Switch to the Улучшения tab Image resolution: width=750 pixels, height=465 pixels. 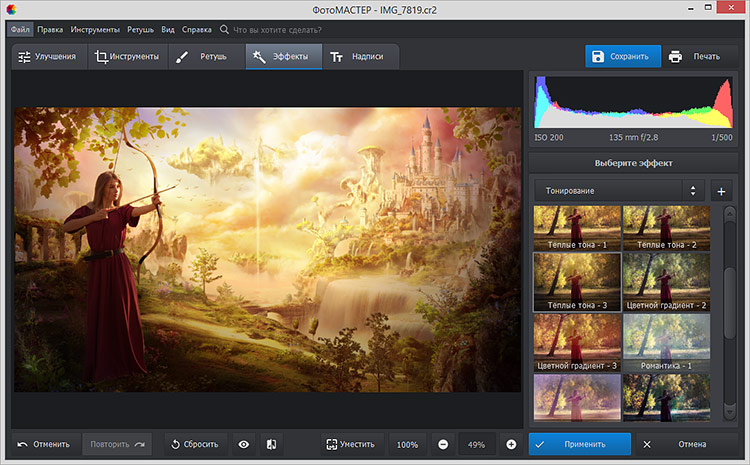point(47,57)
